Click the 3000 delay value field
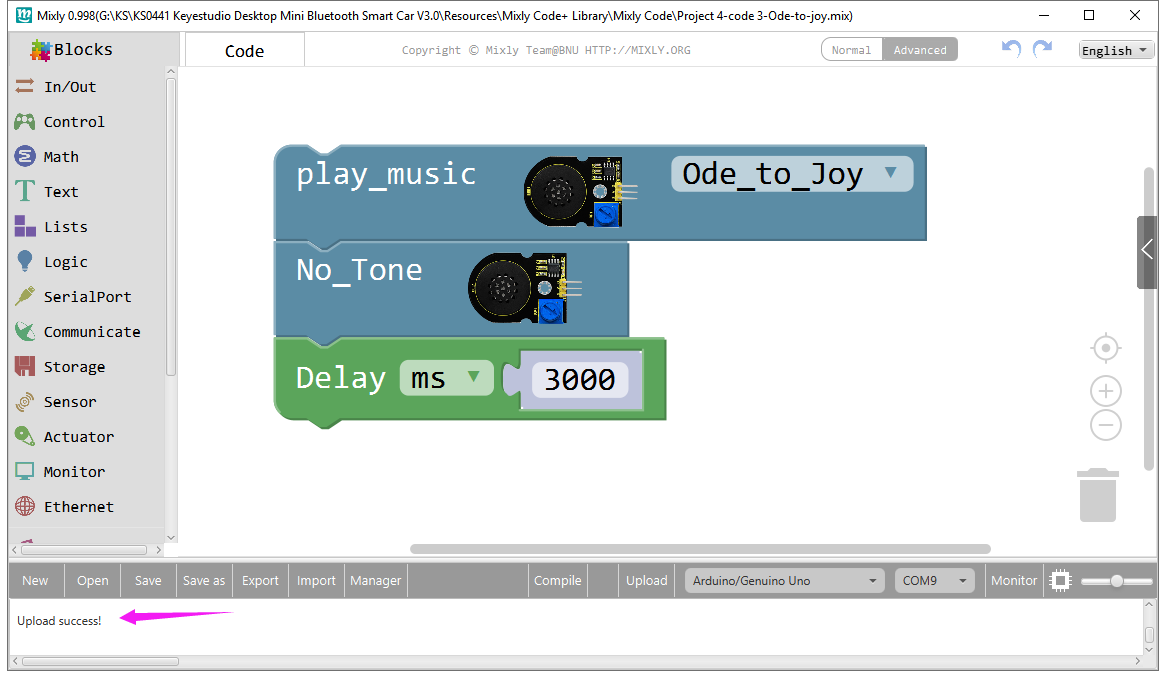The image size is (1166, 678). click(580, 380)
